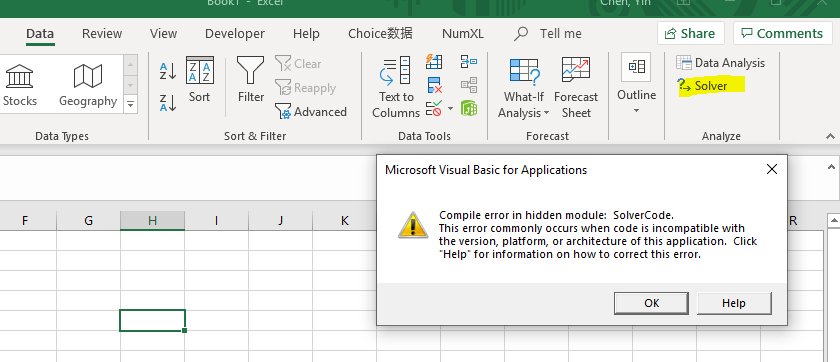
Task: Select column J header
Action: (280, 221)
